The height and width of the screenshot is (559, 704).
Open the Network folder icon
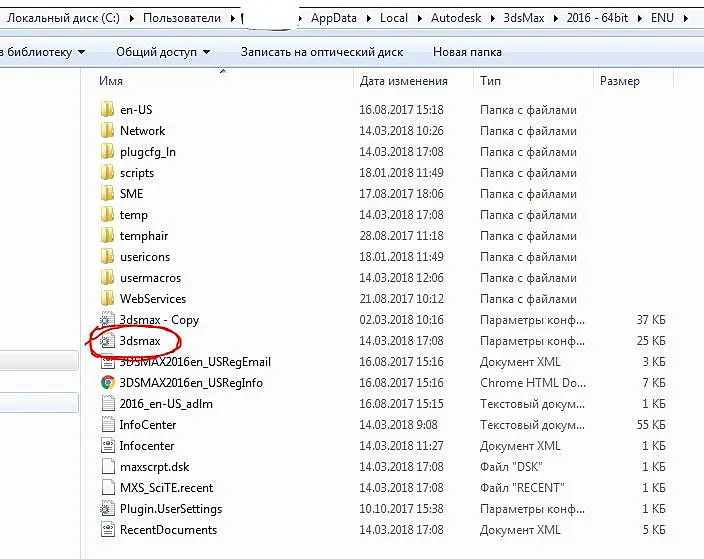[107, 130]
